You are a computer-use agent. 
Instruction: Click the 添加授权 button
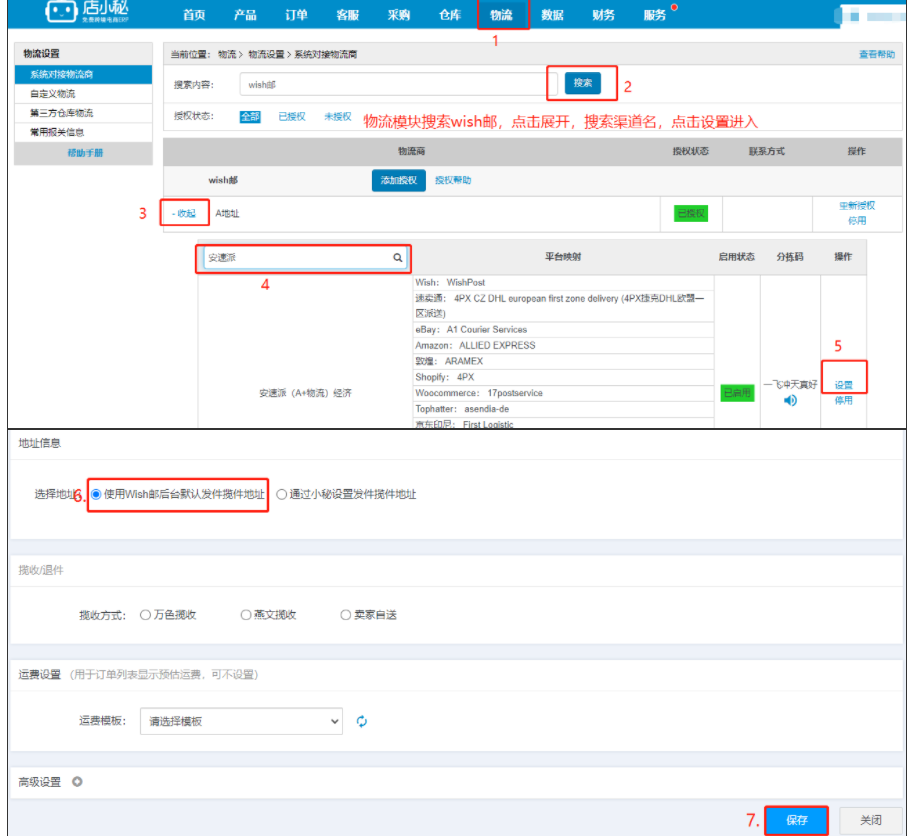pos(399,180)
